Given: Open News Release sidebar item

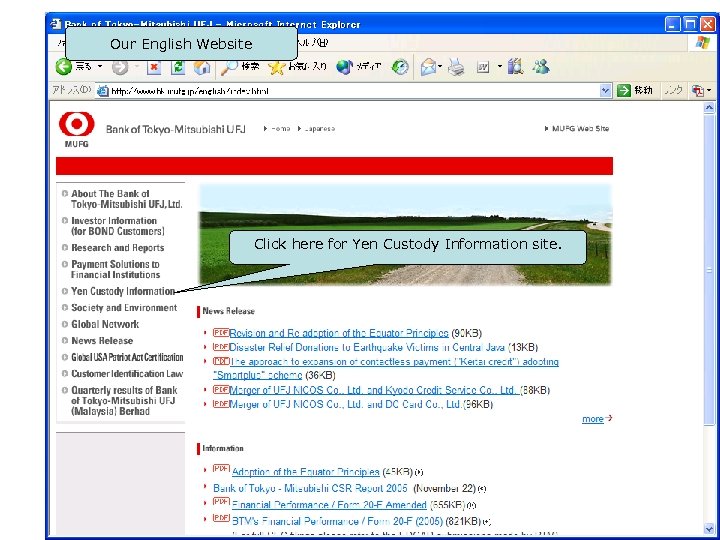Looking at the screenshot, I should pyautogui.click(x=102, y=341).
